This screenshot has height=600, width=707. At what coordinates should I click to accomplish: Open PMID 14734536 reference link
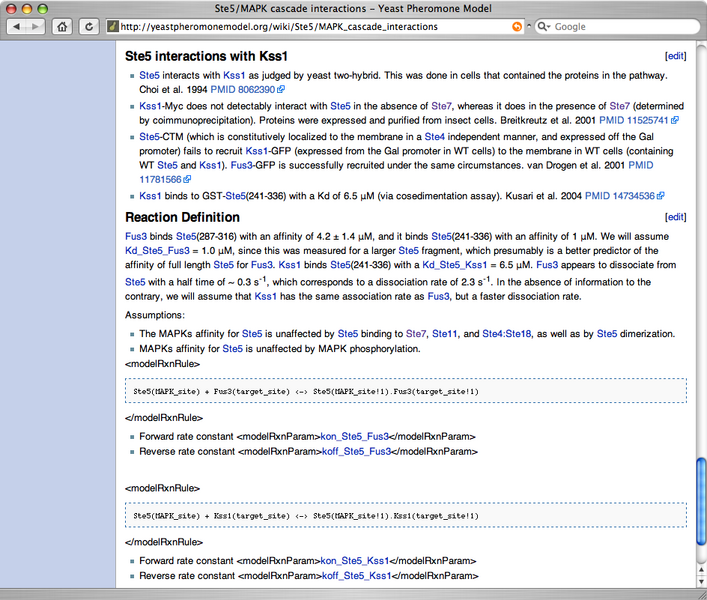click(620, 196)
